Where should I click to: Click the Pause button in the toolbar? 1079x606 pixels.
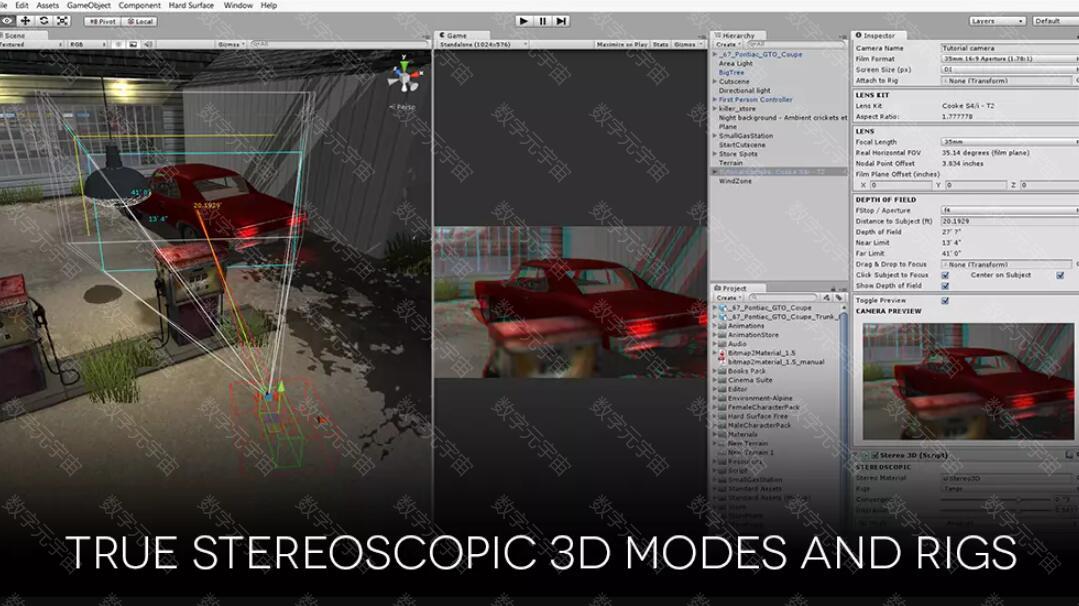click(543, 21)
